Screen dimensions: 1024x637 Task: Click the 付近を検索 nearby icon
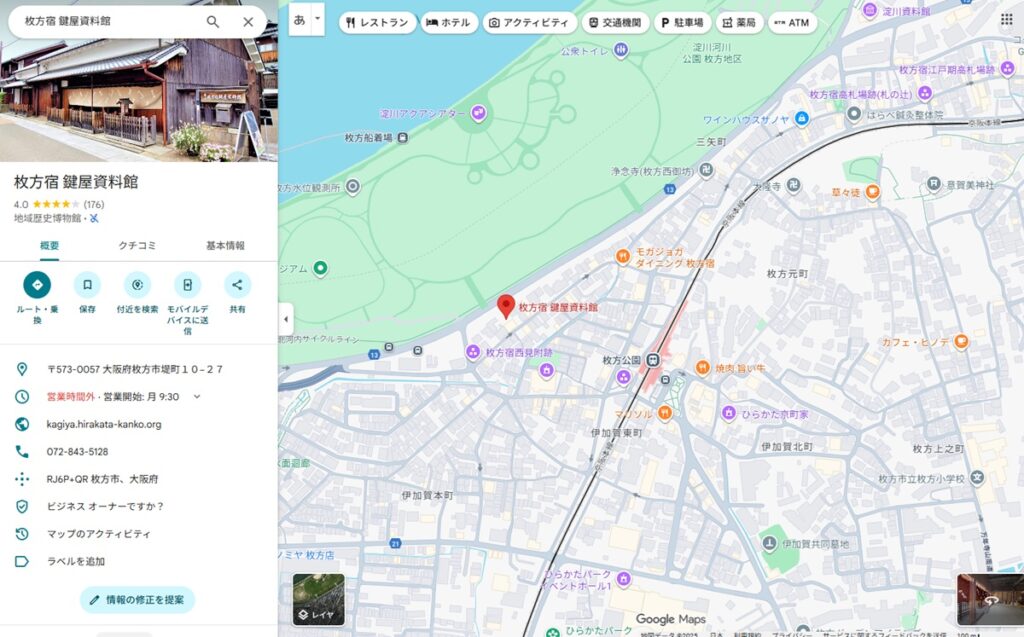(137, 285)
